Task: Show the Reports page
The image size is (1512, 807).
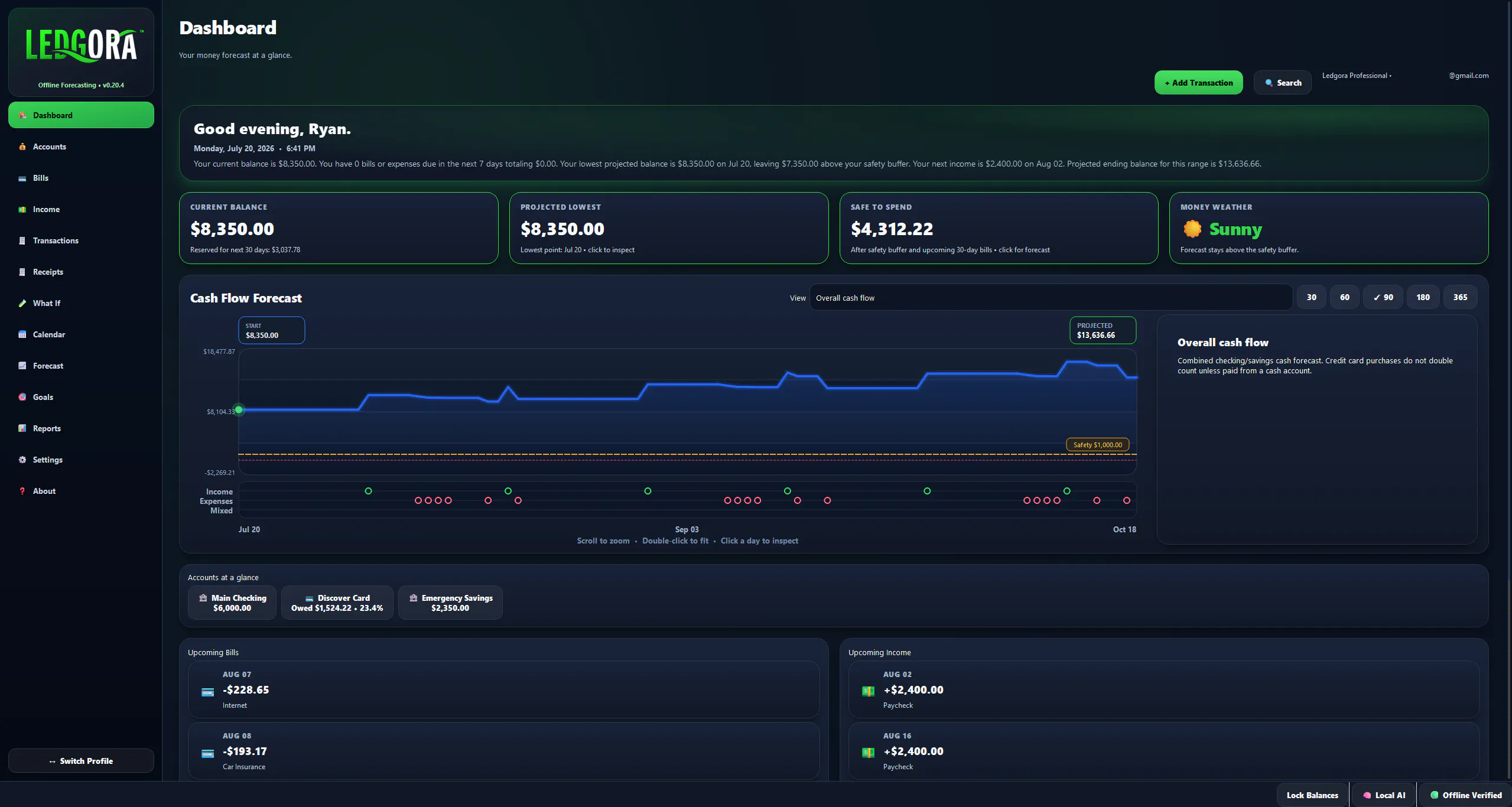Action: tap(81, 428)
